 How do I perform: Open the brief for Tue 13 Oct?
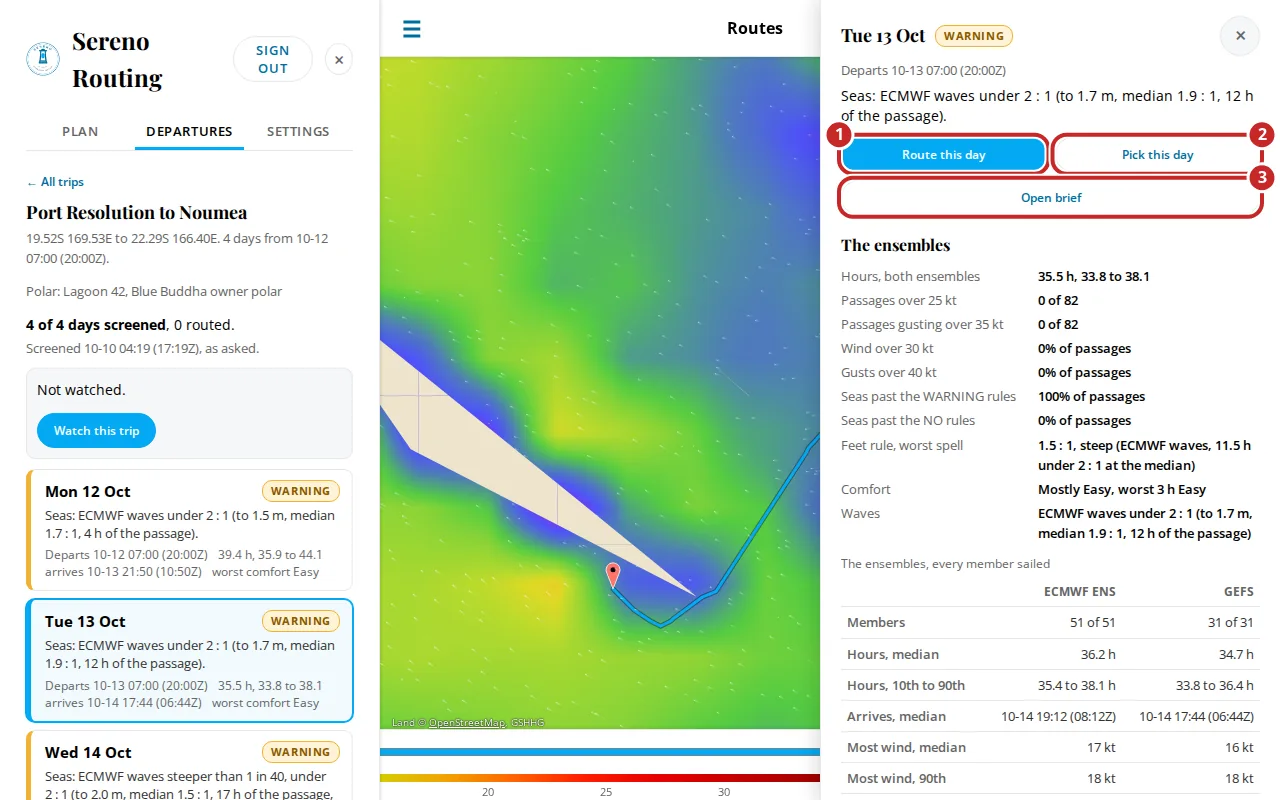(x=1051, y=198)
